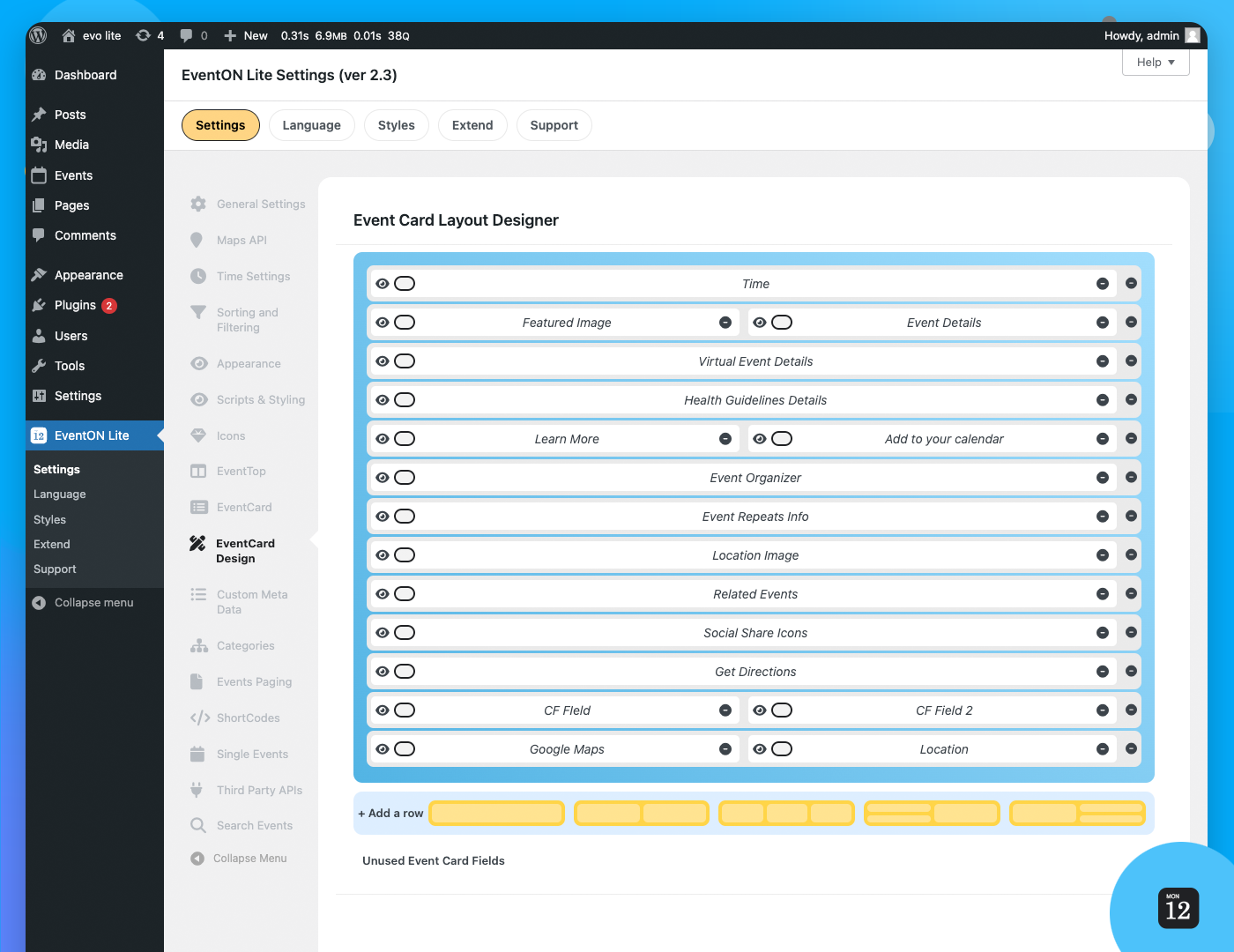The width and height of the screenshot is (1234, 952).
Task: Click the Third Party APIs plug icon
Action: [x=197, y=790]
